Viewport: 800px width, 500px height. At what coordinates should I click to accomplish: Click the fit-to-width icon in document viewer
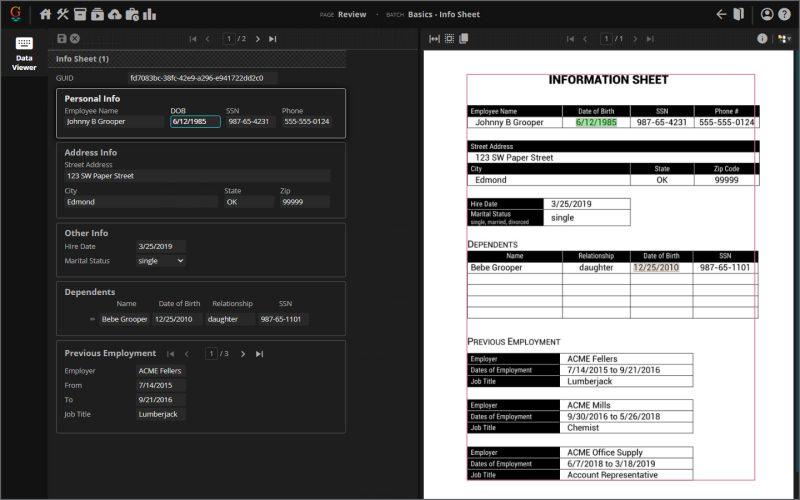pyautogui.click(x=434, y=38)
